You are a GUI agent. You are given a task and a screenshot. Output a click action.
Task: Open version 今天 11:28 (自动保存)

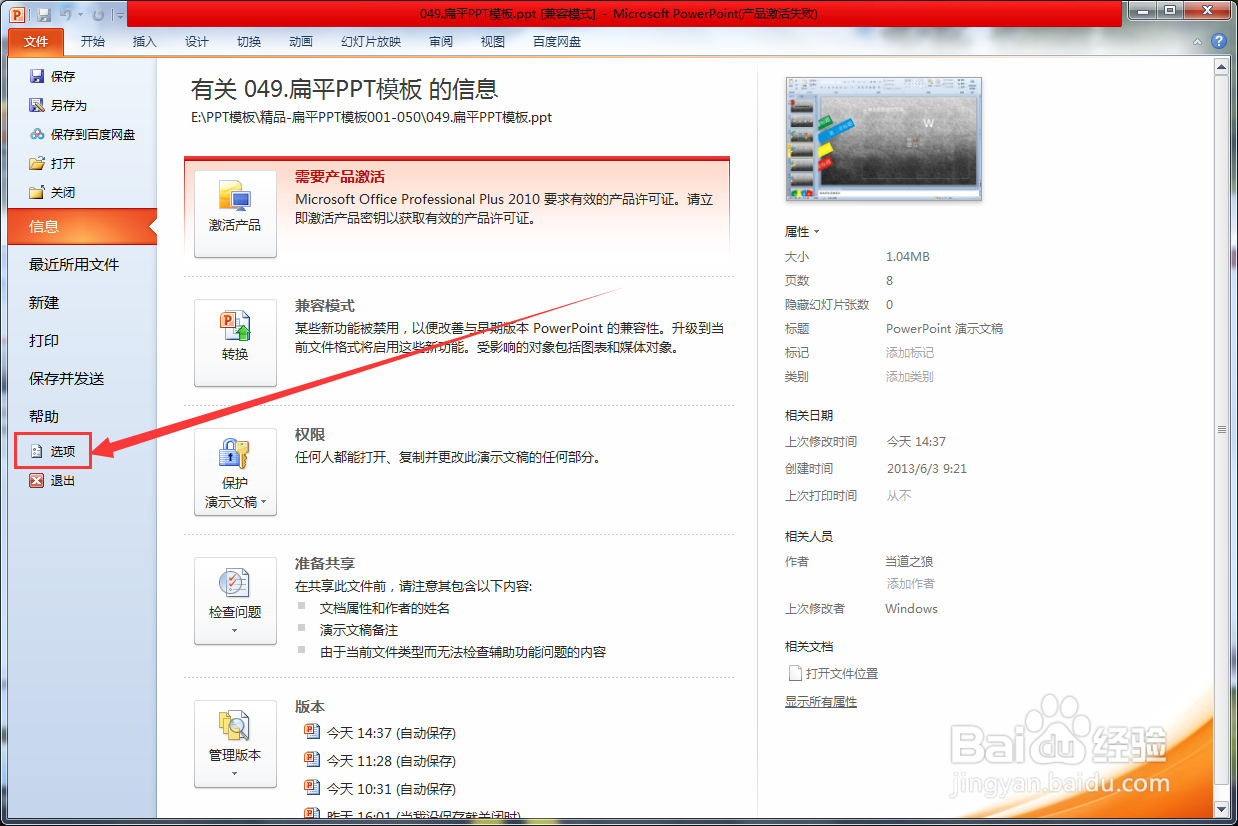click(391, 761)
